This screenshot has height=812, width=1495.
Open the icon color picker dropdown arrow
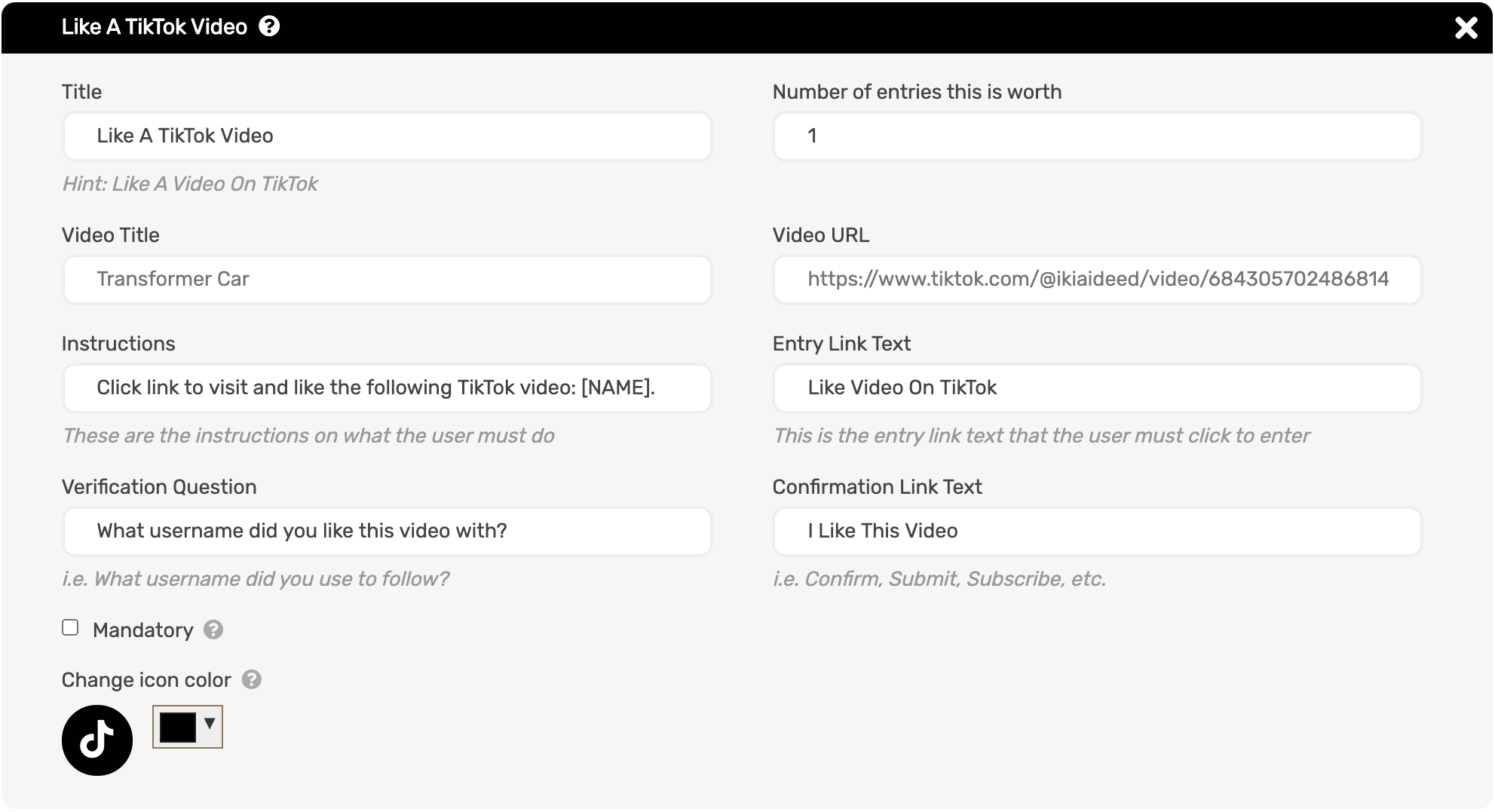point(210,724)
